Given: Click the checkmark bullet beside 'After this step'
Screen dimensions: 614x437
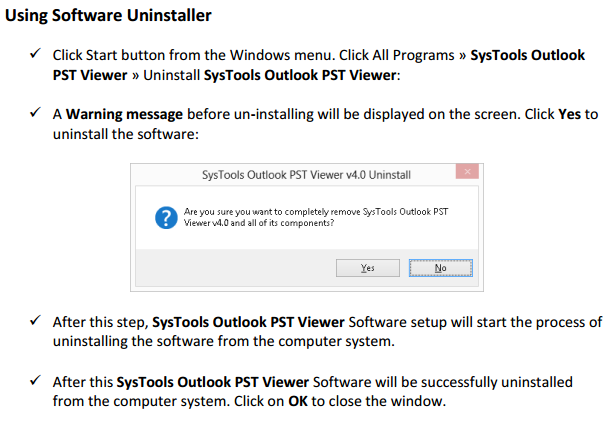Looking at the screenshot, I should (x=35, y=320).
